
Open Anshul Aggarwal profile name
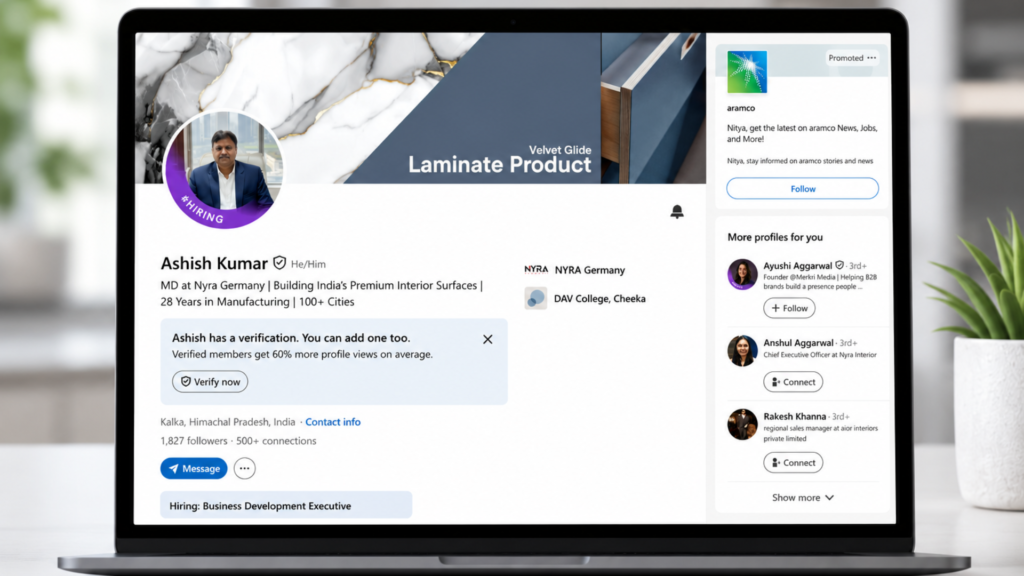[798, 342]
